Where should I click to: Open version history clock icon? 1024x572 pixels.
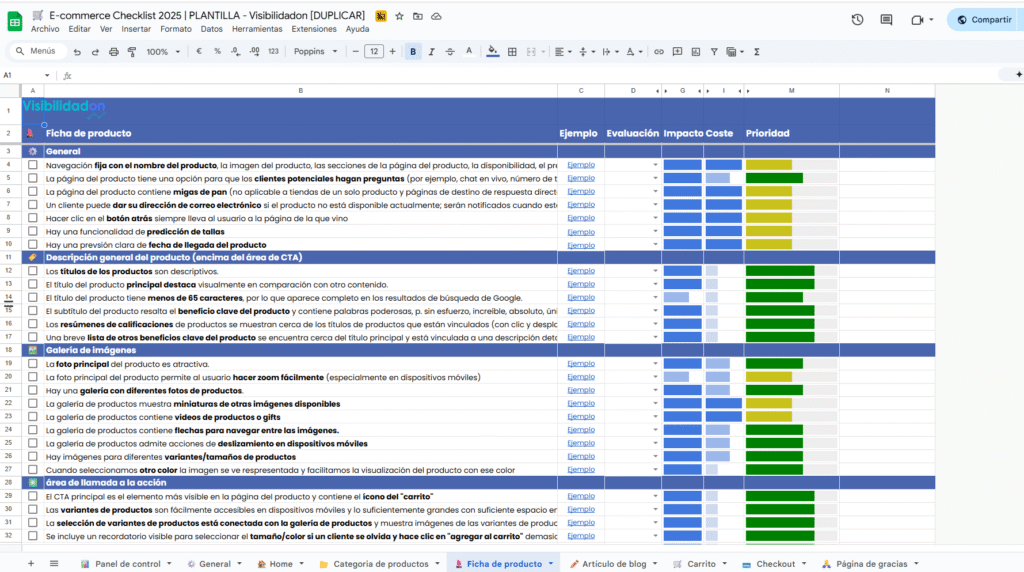(x=857, y=19)
